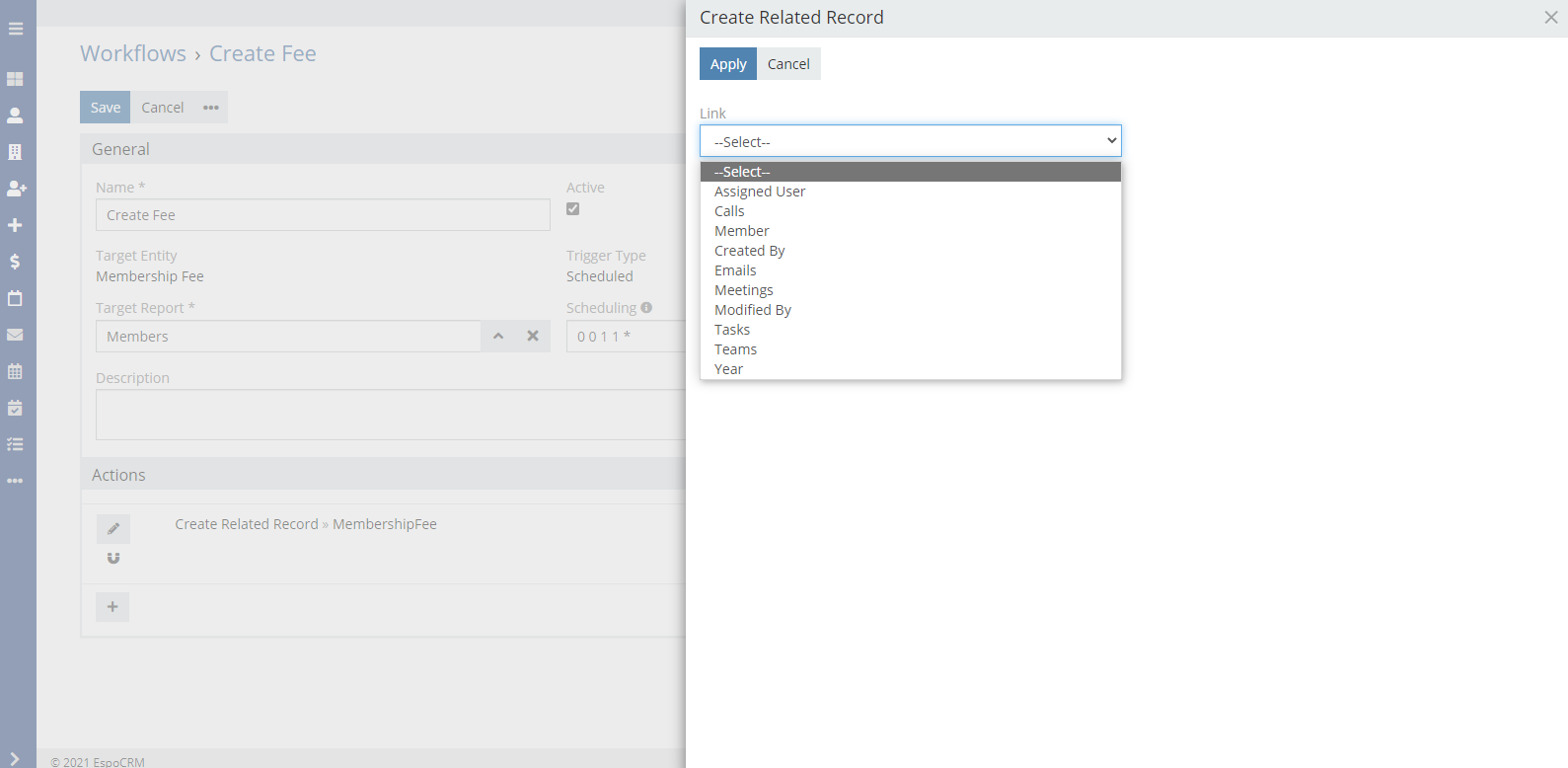Open the Contacts person icon in sidebar

[15, 115]
